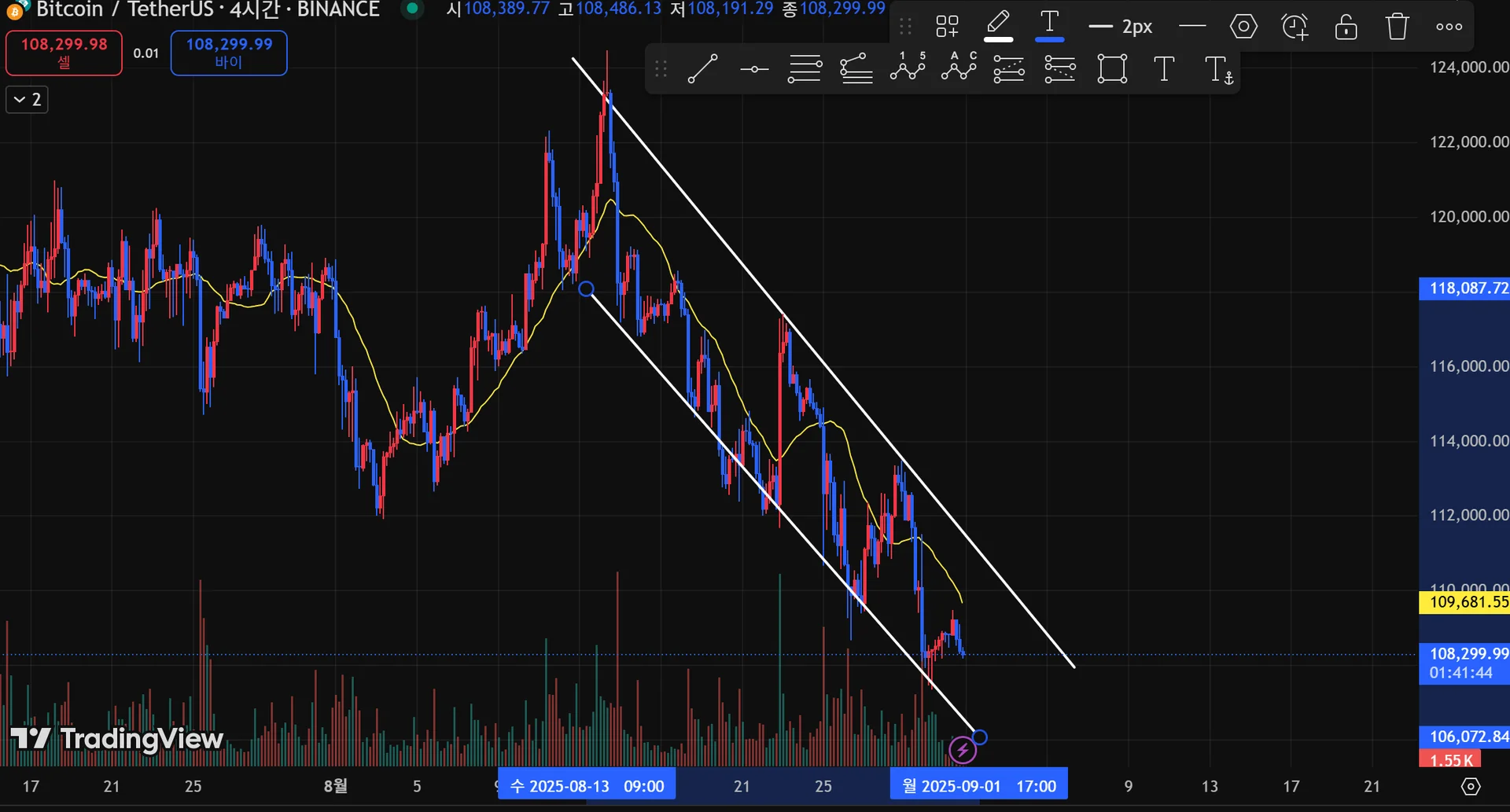The width and height of the screenshot is (1510, 812).
Task: Click the 8월 label on the time axis
Action: [x=336, y=786]
